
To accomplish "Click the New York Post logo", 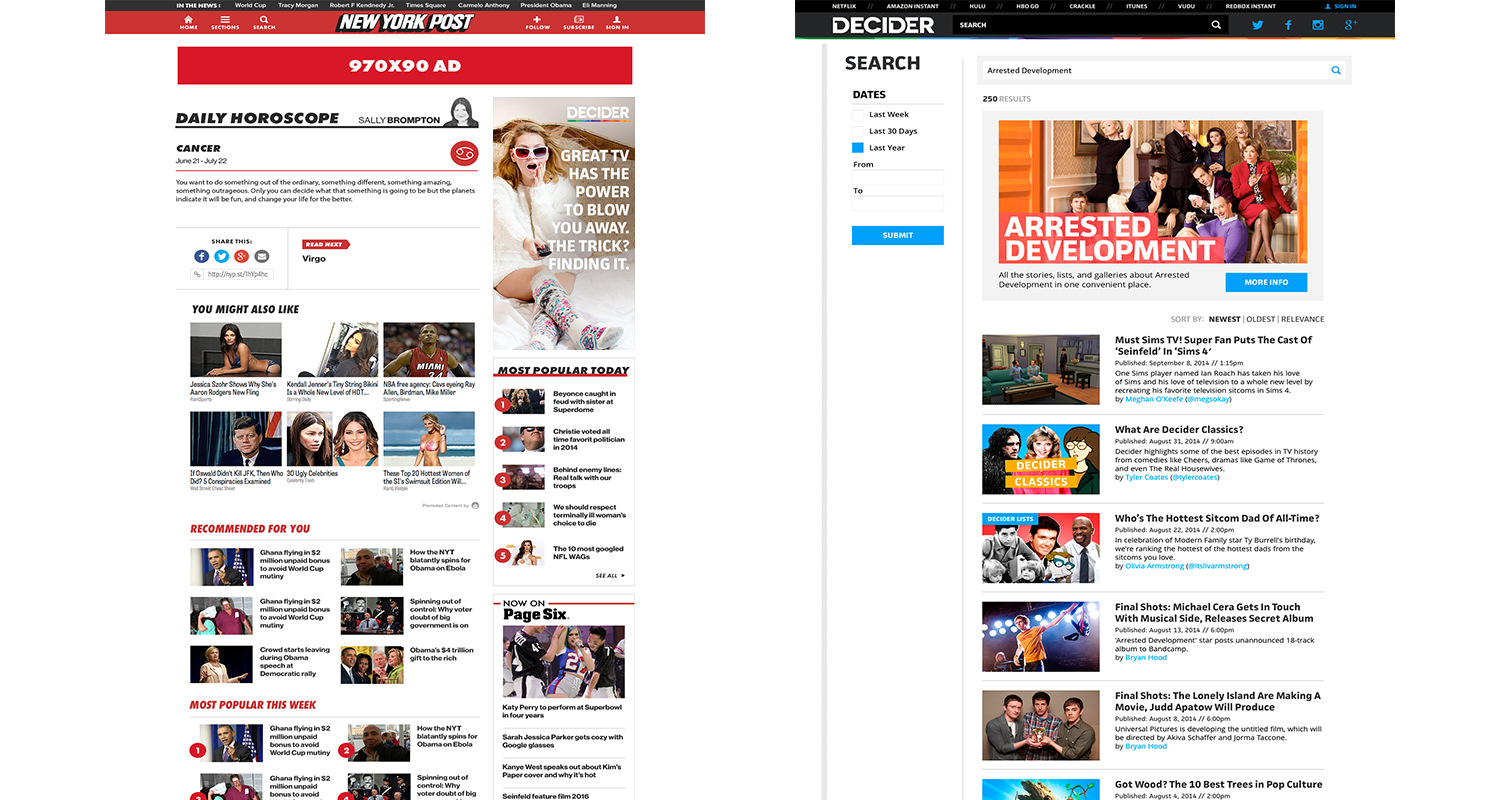I will [405, 21].
